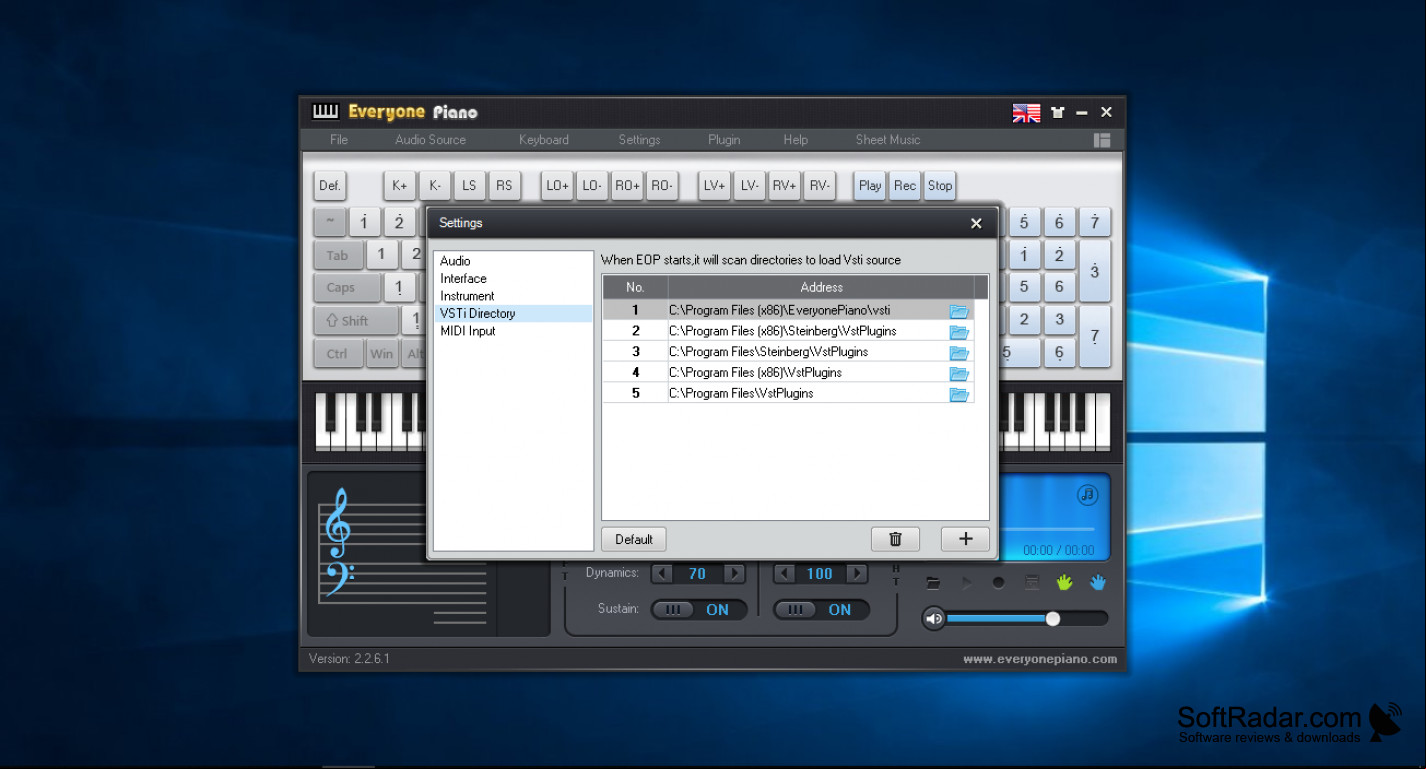Browse folder for the EveryonePiano\vsti path

(959, 311)
